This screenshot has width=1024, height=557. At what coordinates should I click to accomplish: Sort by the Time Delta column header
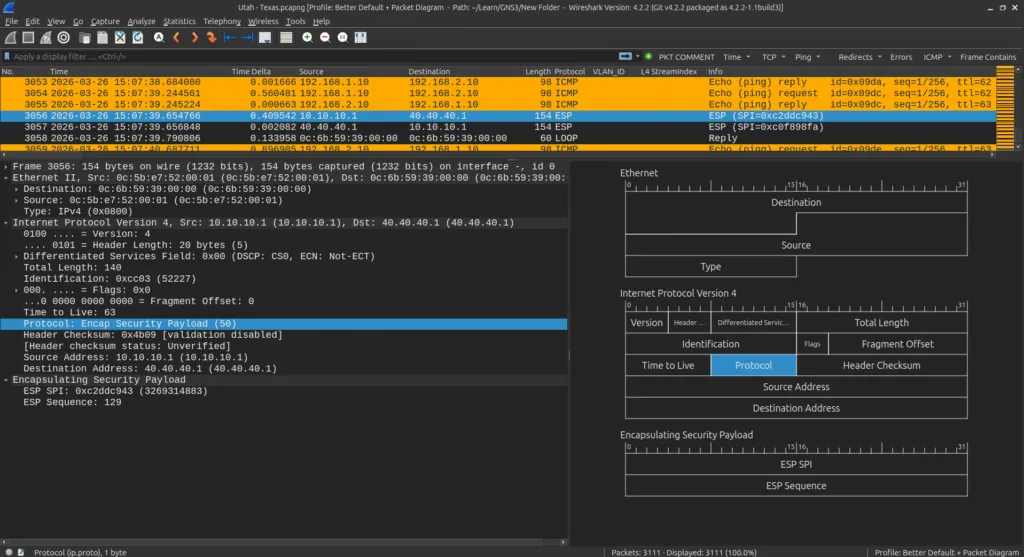251,71
